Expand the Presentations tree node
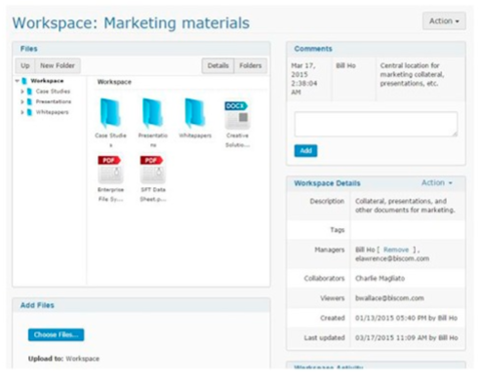 click(22, 102)
